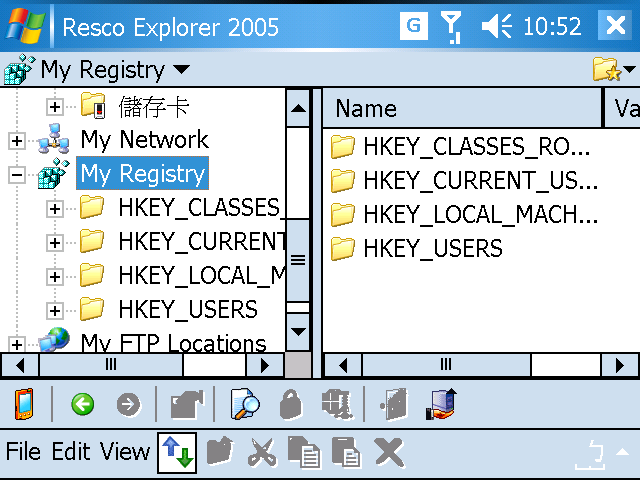Click the padlock encrypt icon
The width and height of the screenshot is (640, 480).
291,404
